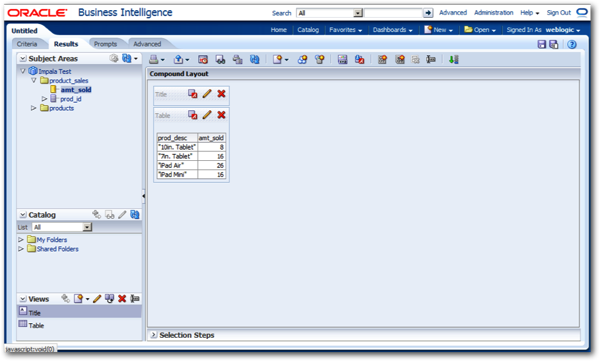Viewport: 600px width, 361px height.
Task: Click the search go arrow button
Action: [x=428, y=13]
